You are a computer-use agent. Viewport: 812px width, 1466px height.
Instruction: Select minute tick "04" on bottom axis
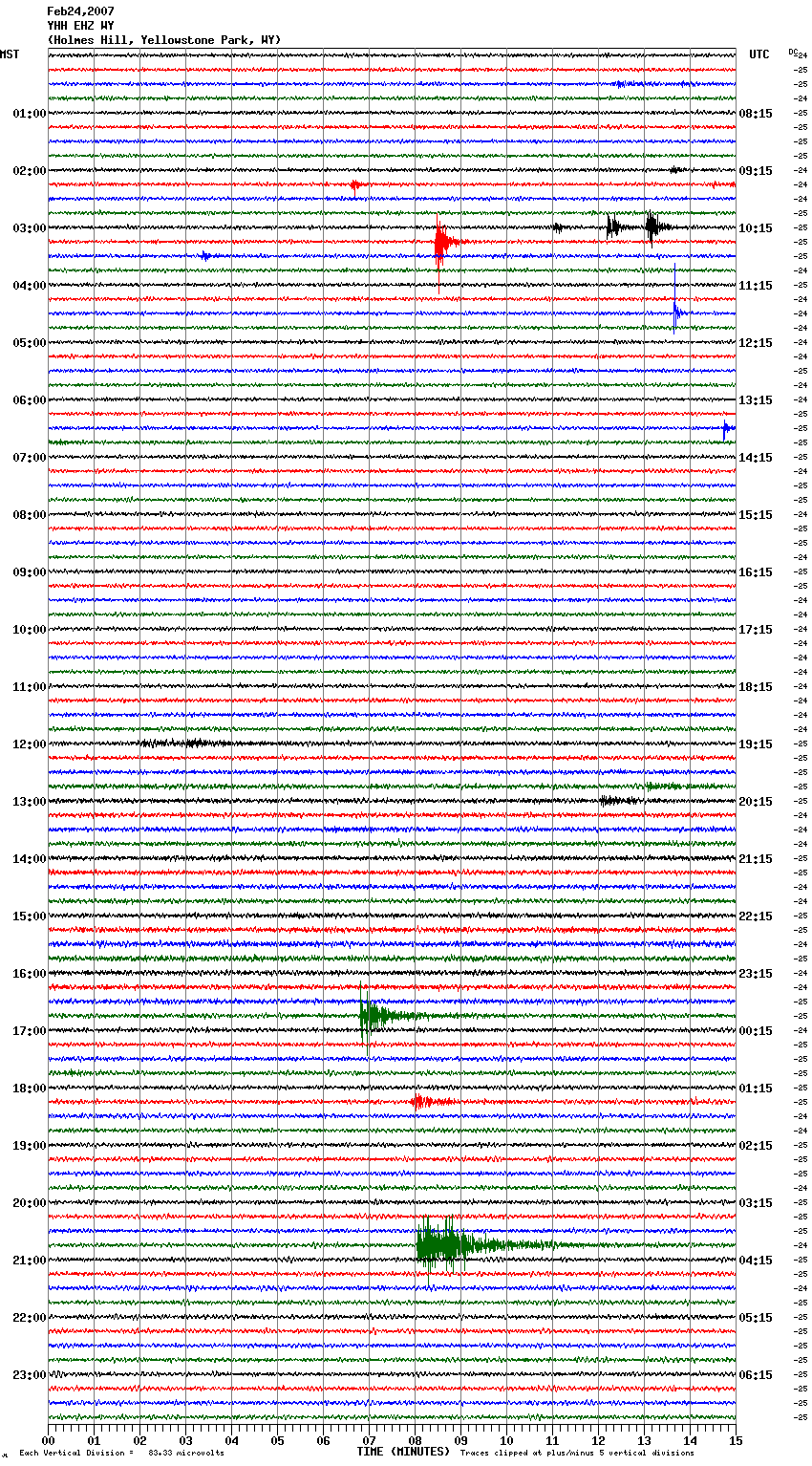231,1440
